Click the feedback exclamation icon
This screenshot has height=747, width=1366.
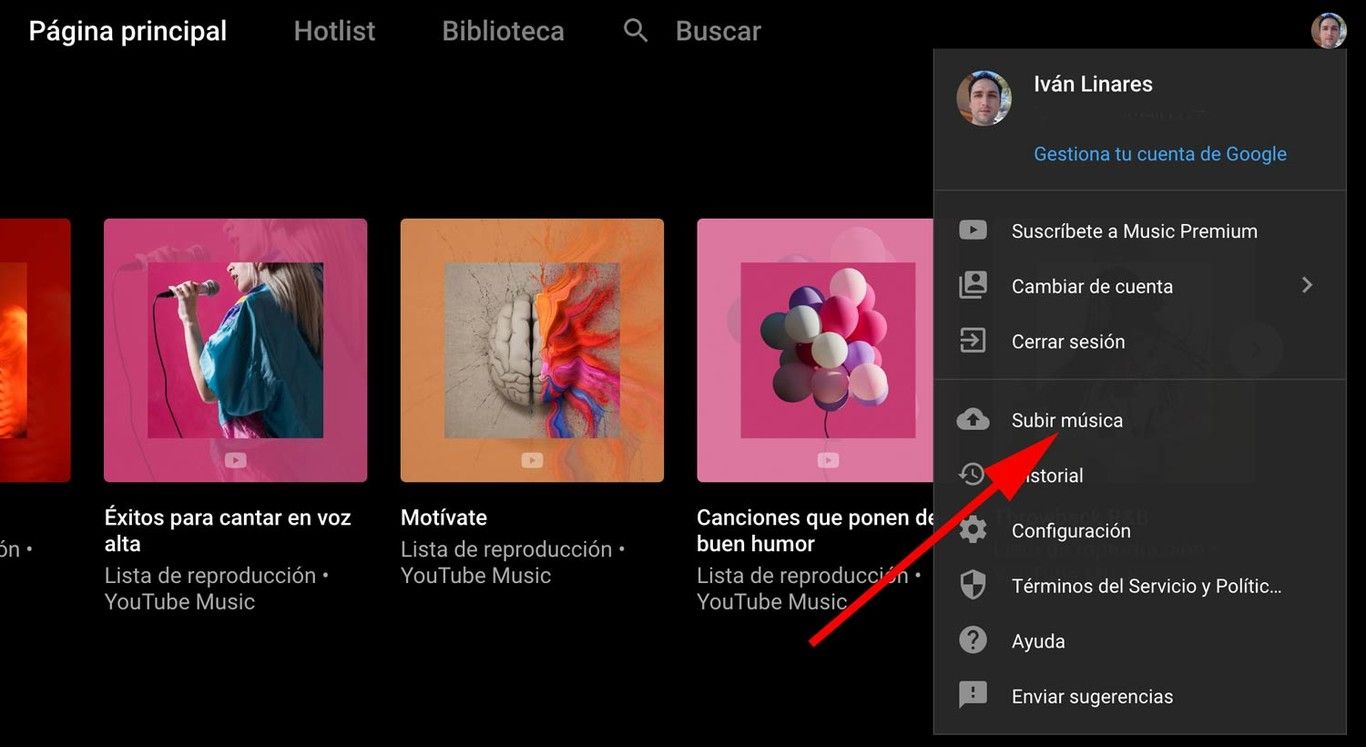coord(973,696)
